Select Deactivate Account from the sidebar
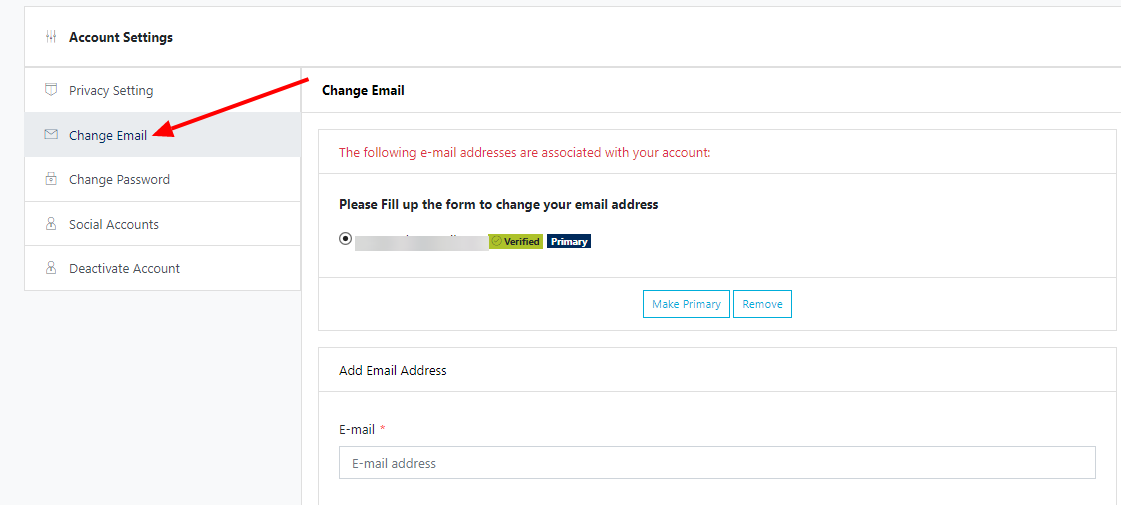The height and width of the screenshot is (505, 1121). click(x=124, y=268)
